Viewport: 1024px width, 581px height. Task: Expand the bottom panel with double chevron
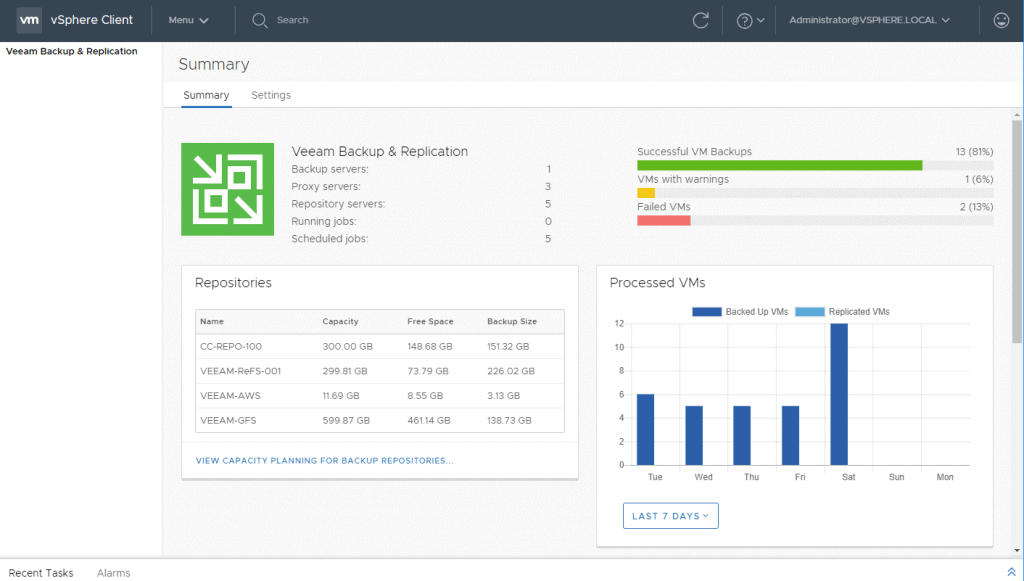point(1012,572)
